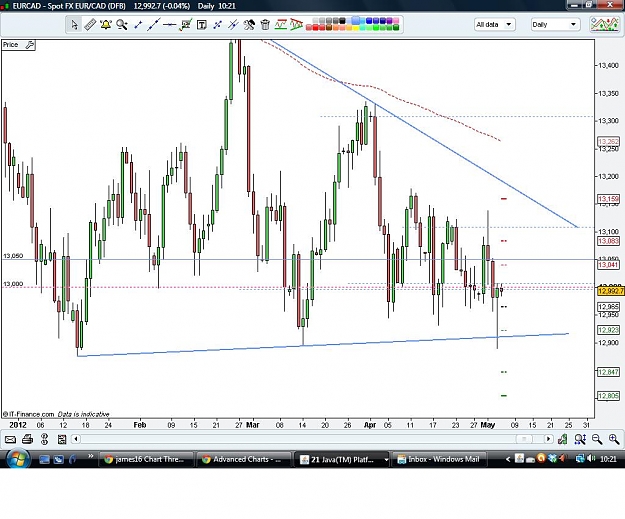Viewport: 625px width, 519px height.
Task: Expand Java Platform taskbar group arrow
Action: [385, 460]
